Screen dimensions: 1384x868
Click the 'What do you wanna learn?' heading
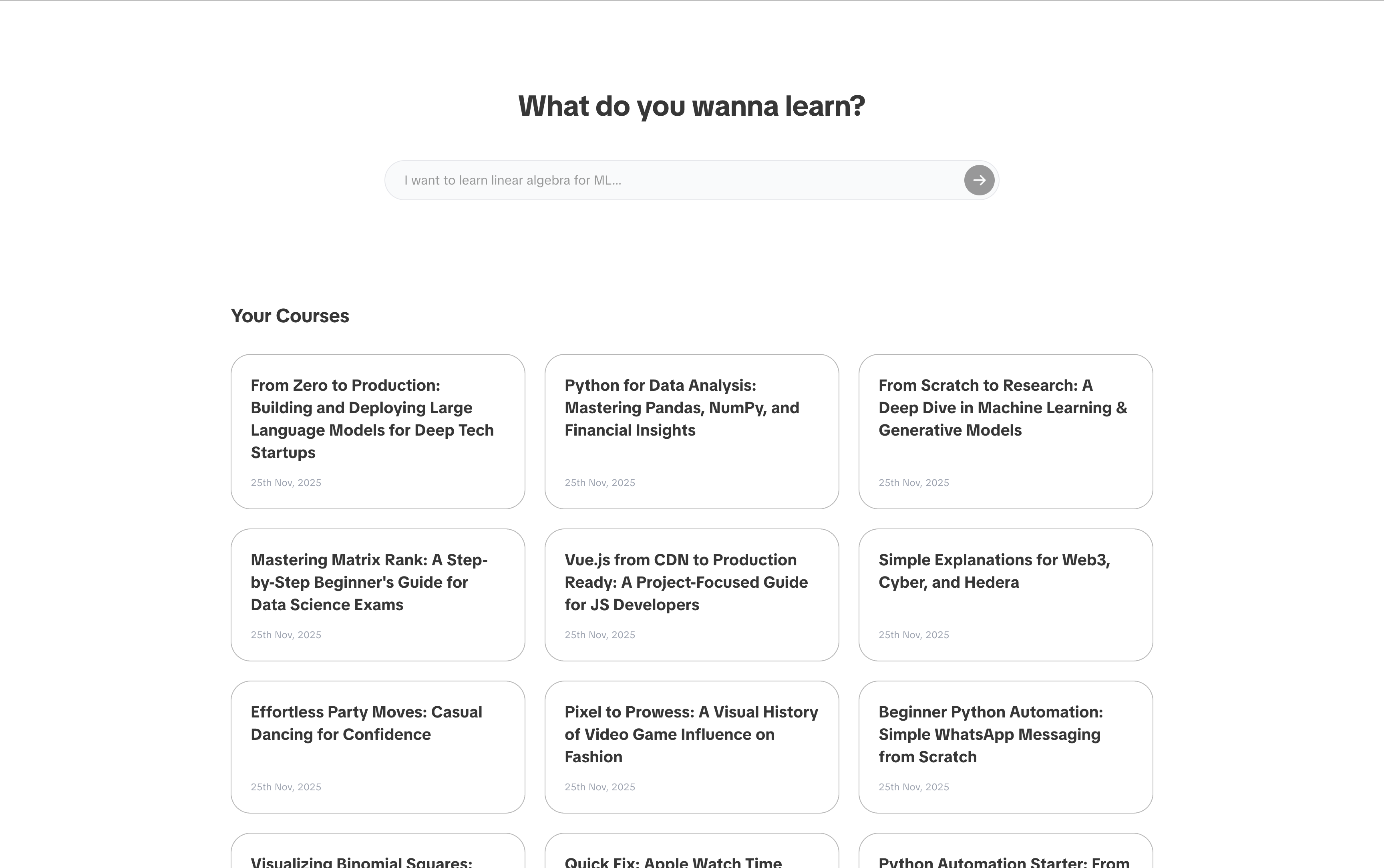[x=692, y=105]
